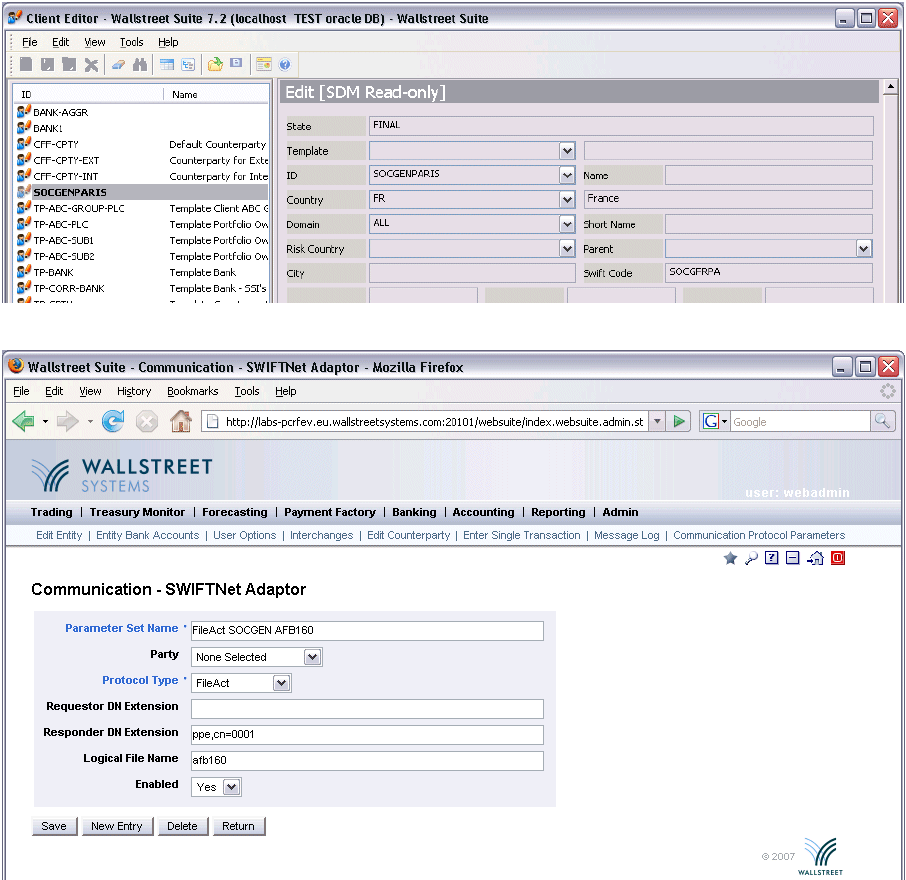Open the Protocol Type dropdown showing FileAct
906x880 pixels.
[x=281, y=683]
